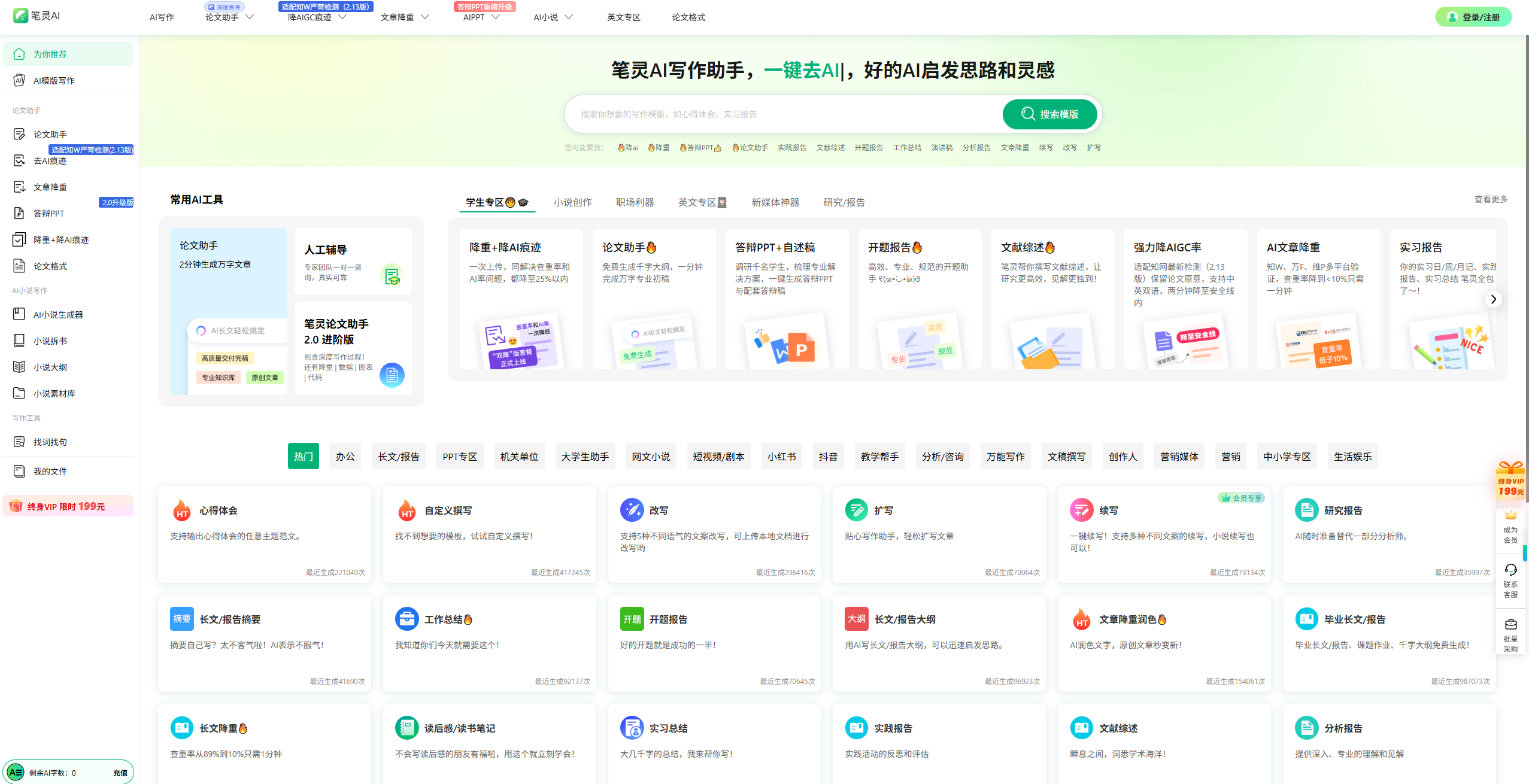Click the 续写 template icon

coord(1082,510)
